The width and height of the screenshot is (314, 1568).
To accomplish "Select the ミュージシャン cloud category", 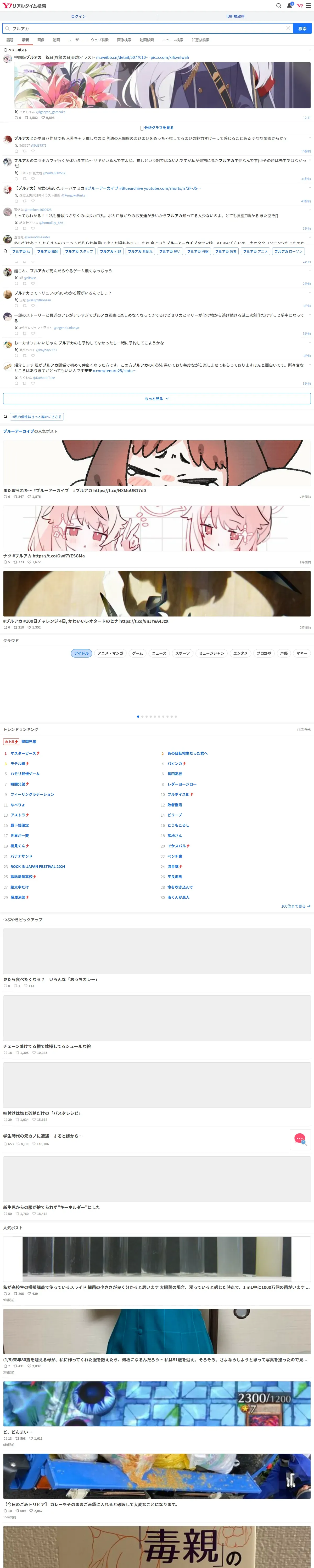I will [x=212, y=653].
